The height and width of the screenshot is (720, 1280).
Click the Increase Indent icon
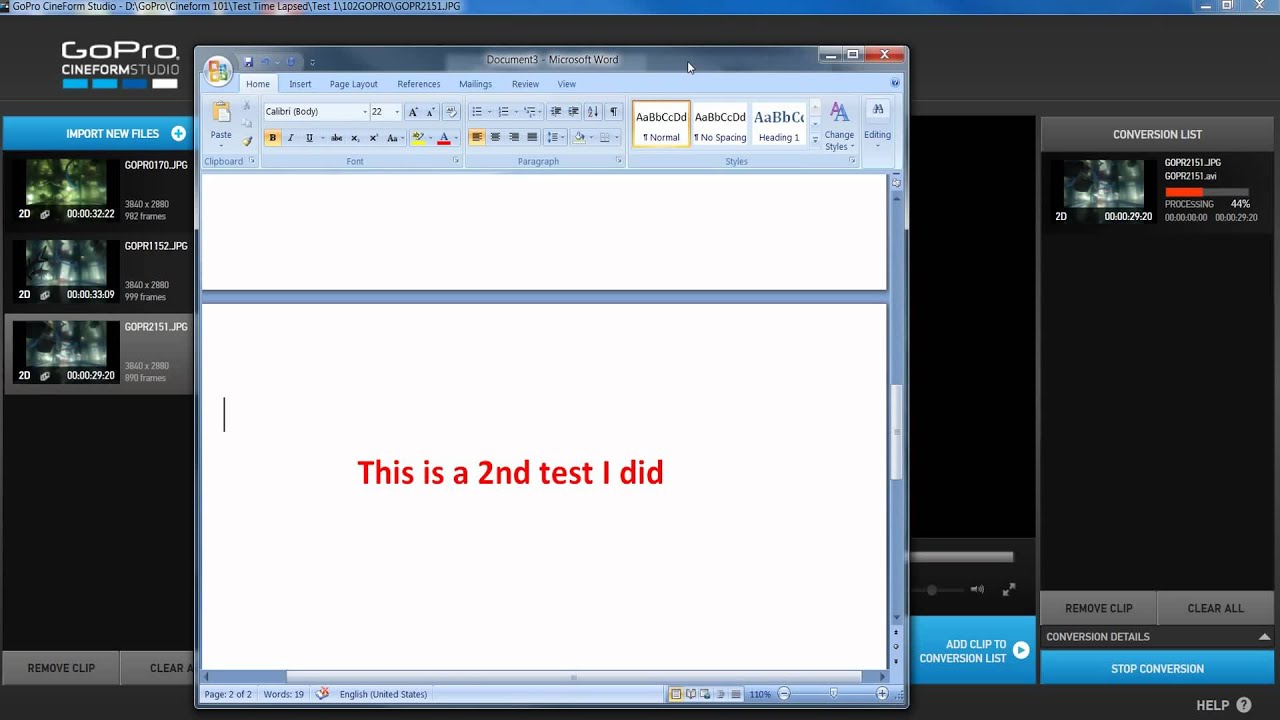[x=574, y=112]
